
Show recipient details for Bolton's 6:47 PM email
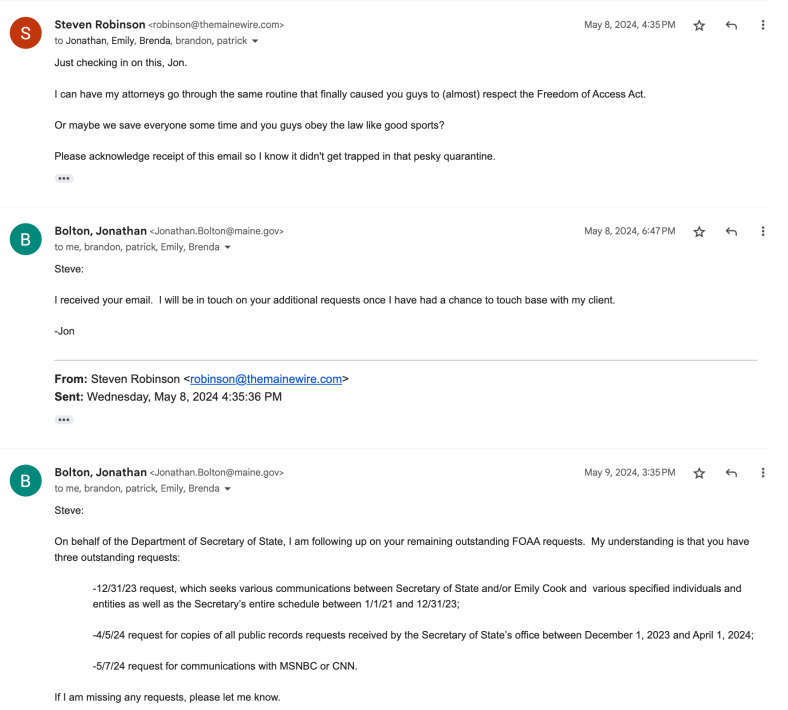pyautogui.click(x=228, y=248)
